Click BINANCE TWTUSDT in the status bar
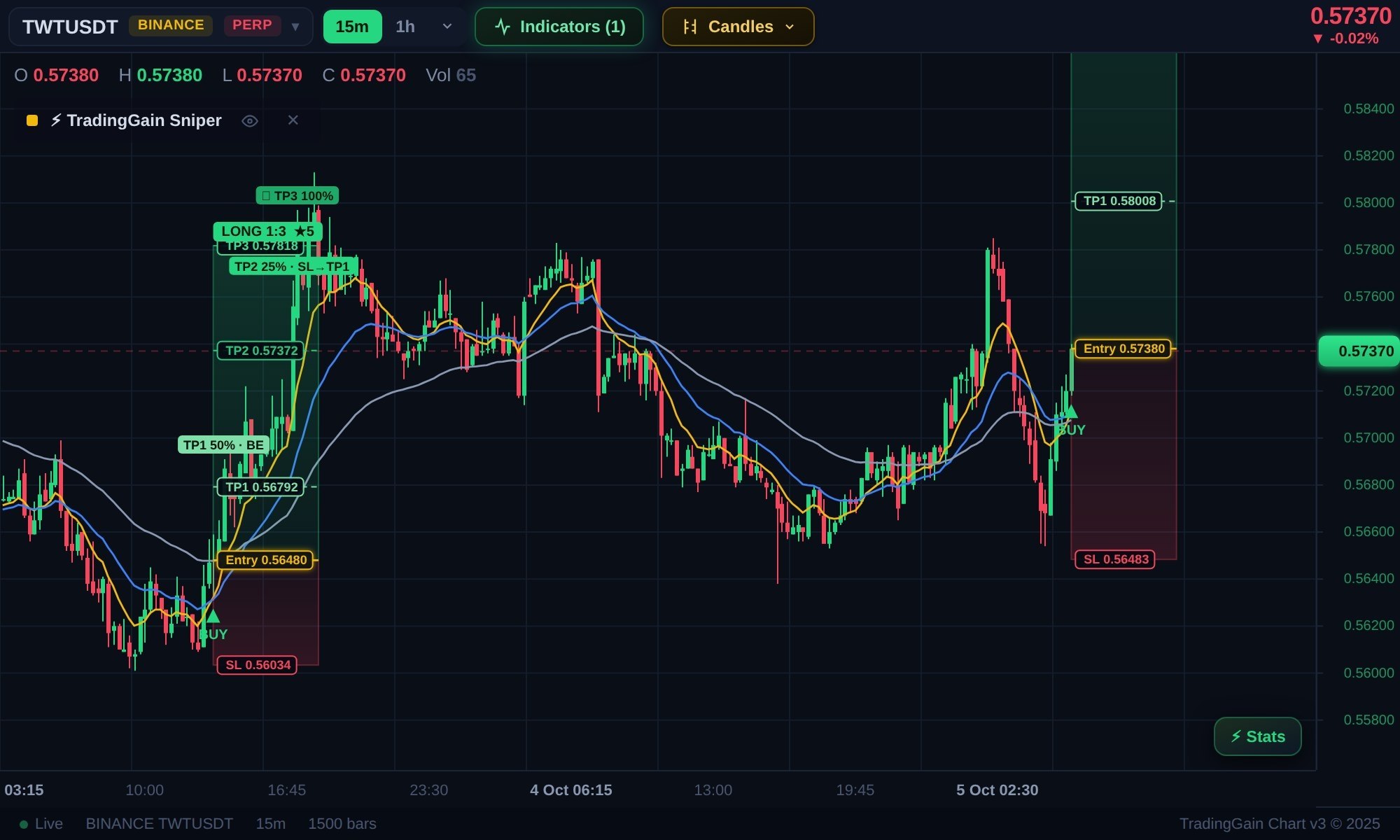 pos(160,824)
